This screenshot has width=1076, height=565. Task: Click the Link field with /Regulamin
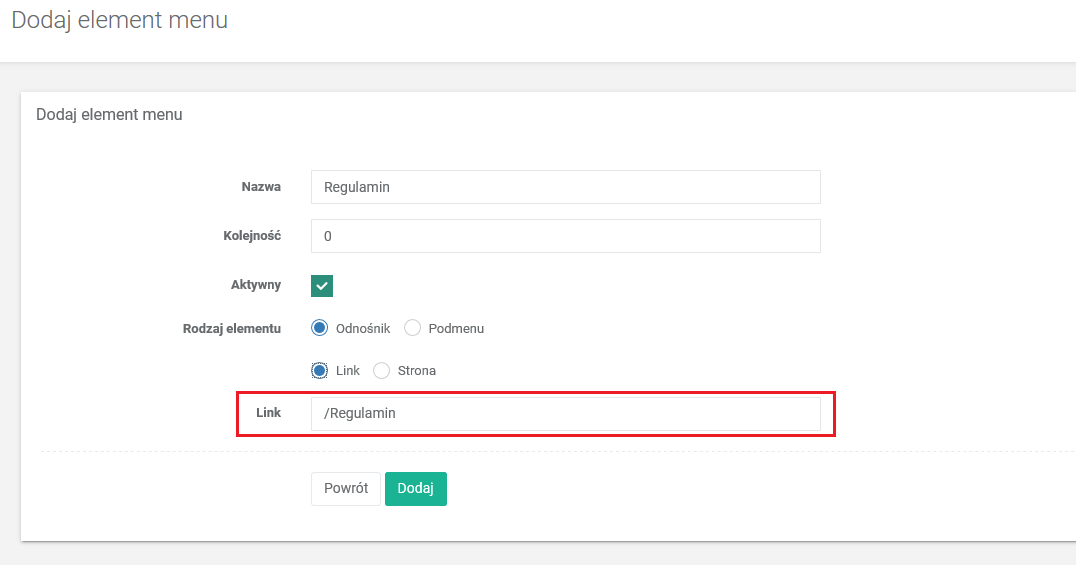pyautogui.click(x=565, y=414)
